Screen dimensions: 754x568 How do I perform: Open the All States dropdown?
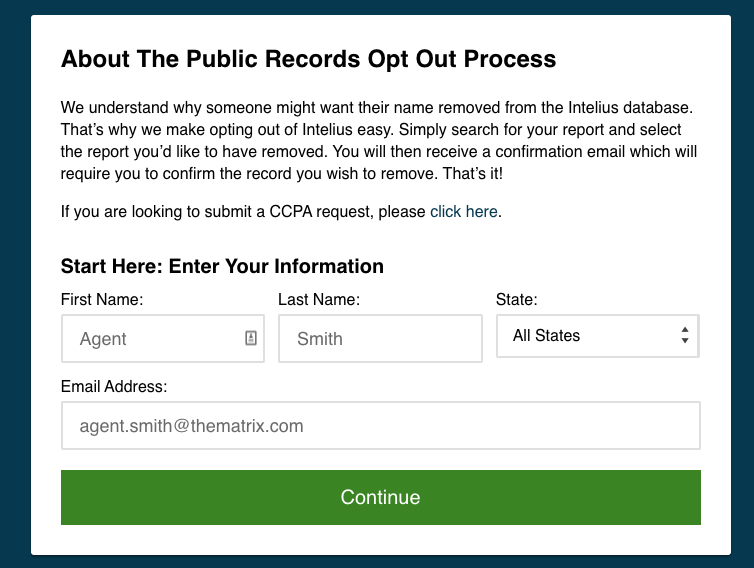point(598,336)
